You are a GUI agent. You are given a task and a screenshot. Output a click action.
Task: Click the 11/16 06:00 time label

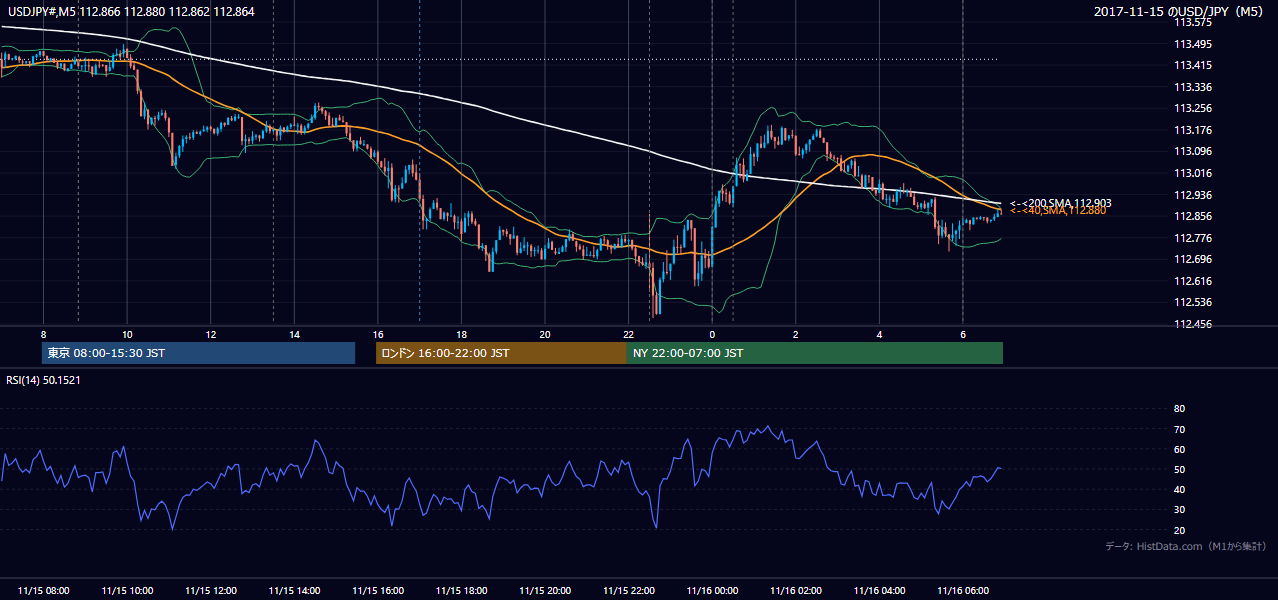963,591
